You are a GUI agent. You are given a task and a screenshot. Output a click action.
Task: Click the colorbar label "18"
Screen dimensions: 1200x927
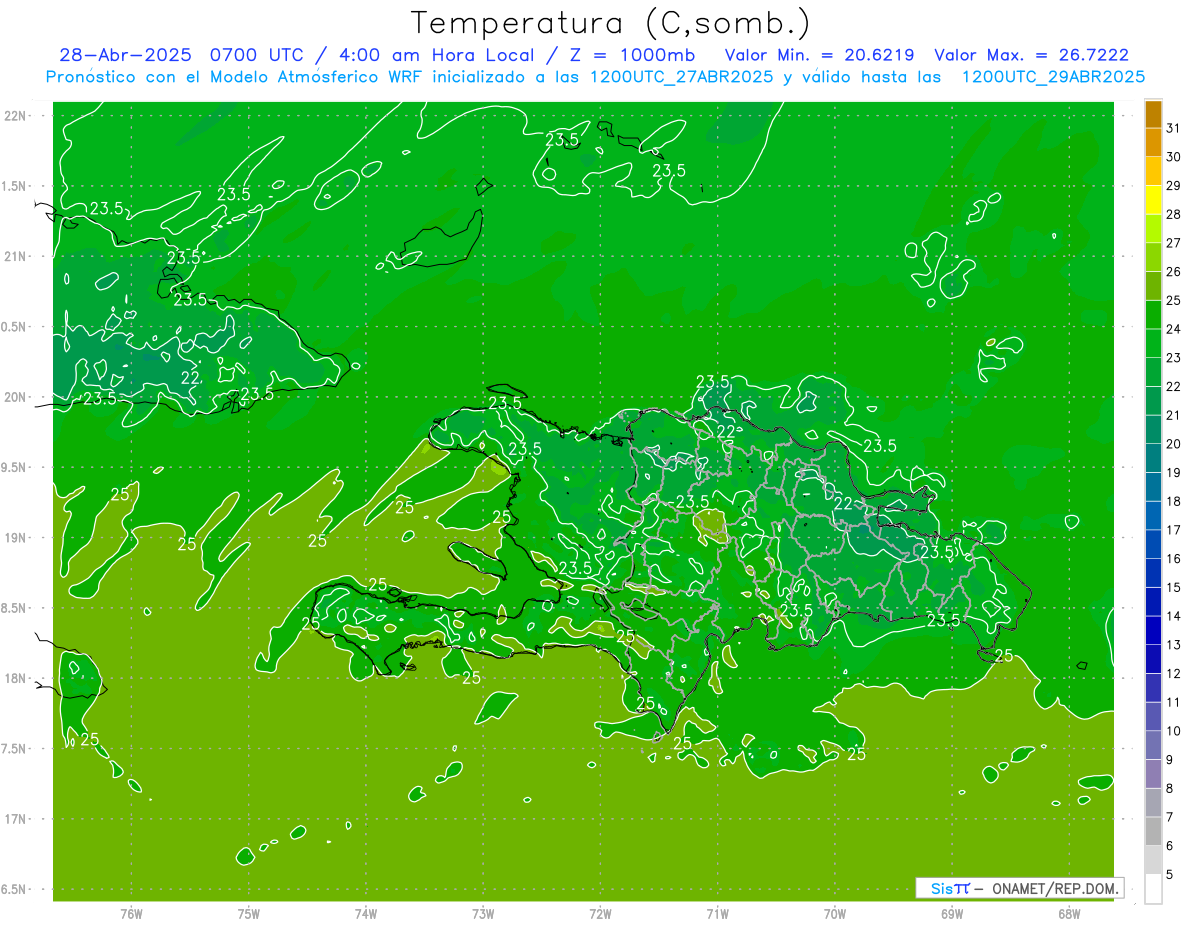(x=1173, y=501)
